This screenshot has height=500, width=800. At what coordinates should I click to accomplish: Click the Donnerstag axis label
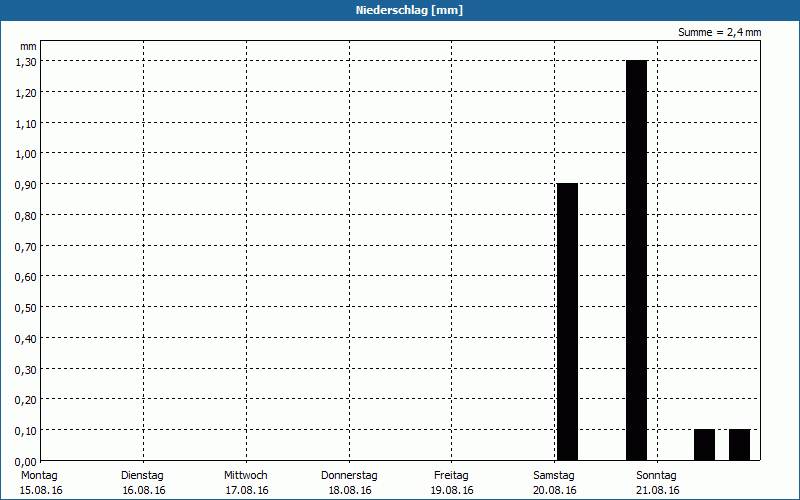[349, 475]
